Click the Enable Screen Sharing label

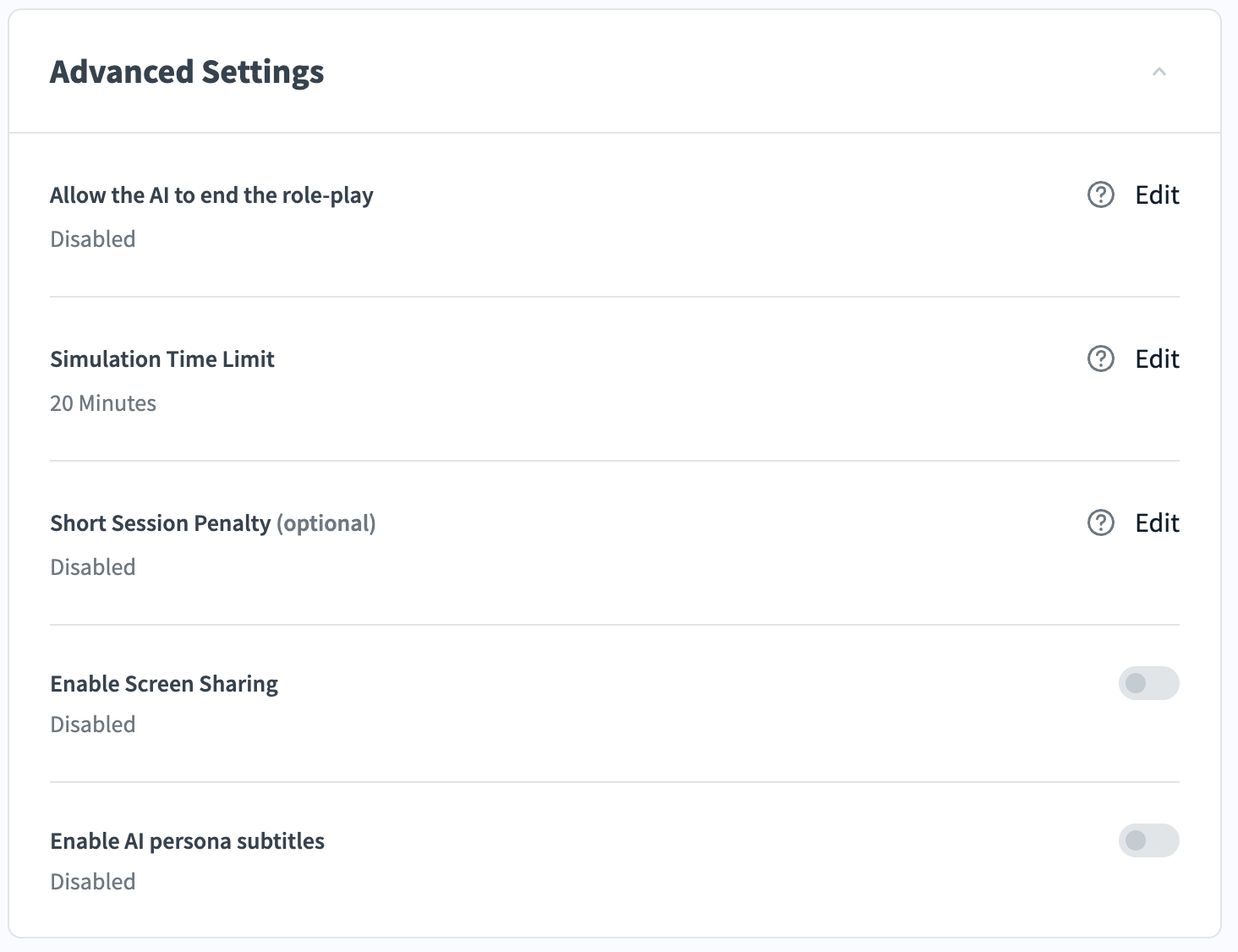tap(164, 684)
